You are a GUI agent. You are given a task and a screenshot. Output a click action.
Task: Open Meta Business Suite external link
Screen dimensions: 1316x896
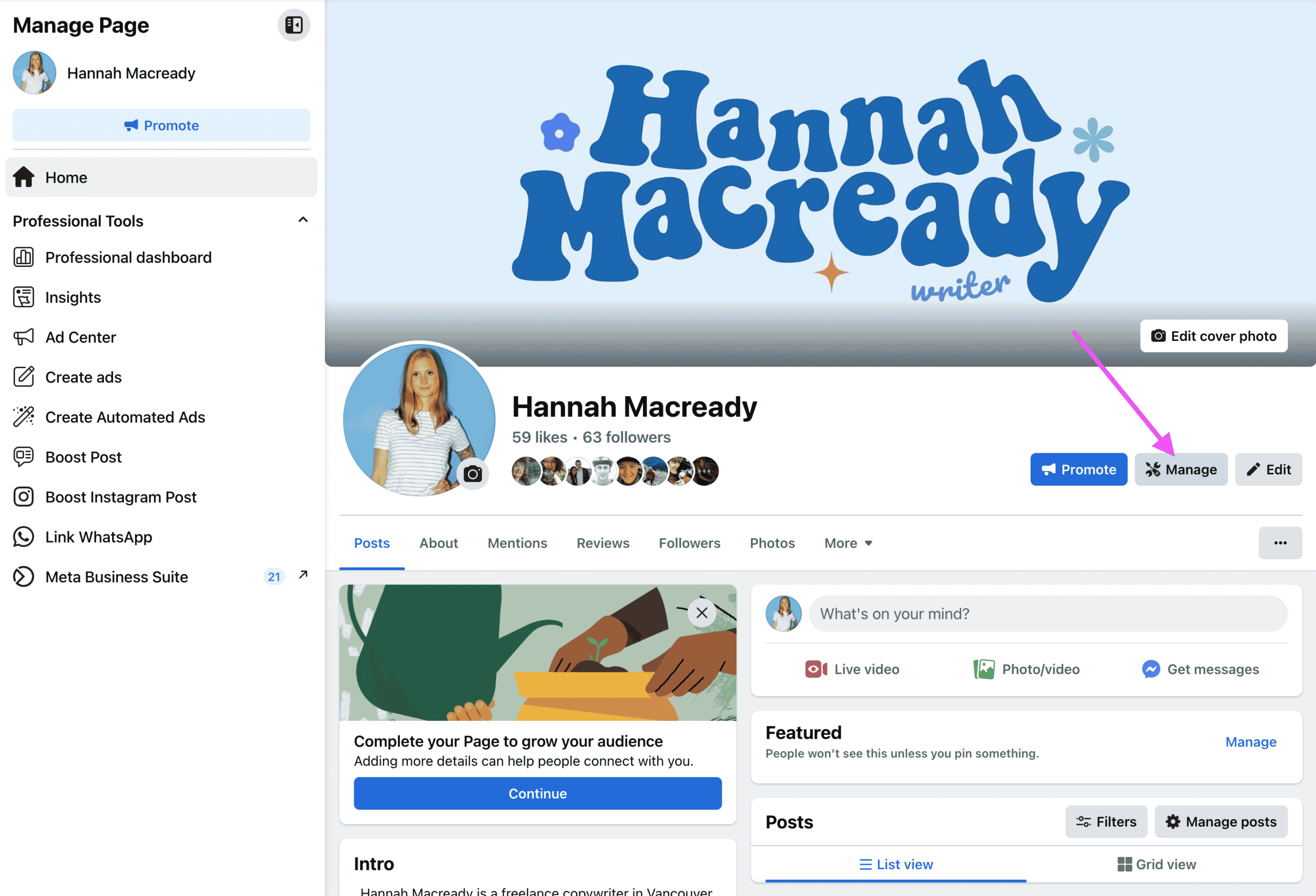[x=303, y=575]
